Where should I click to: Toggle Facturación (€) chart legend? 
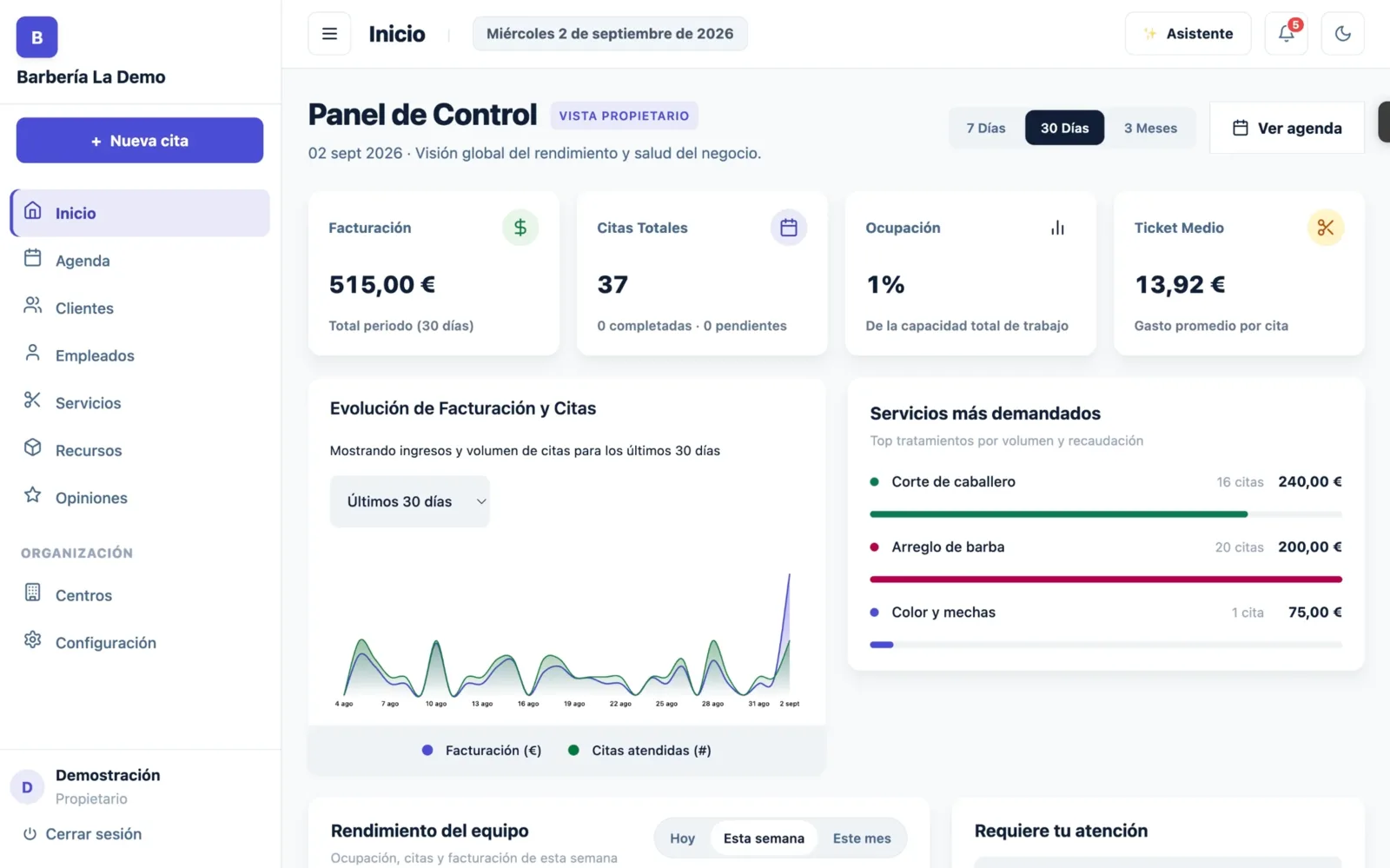click(x=482, y=751)
